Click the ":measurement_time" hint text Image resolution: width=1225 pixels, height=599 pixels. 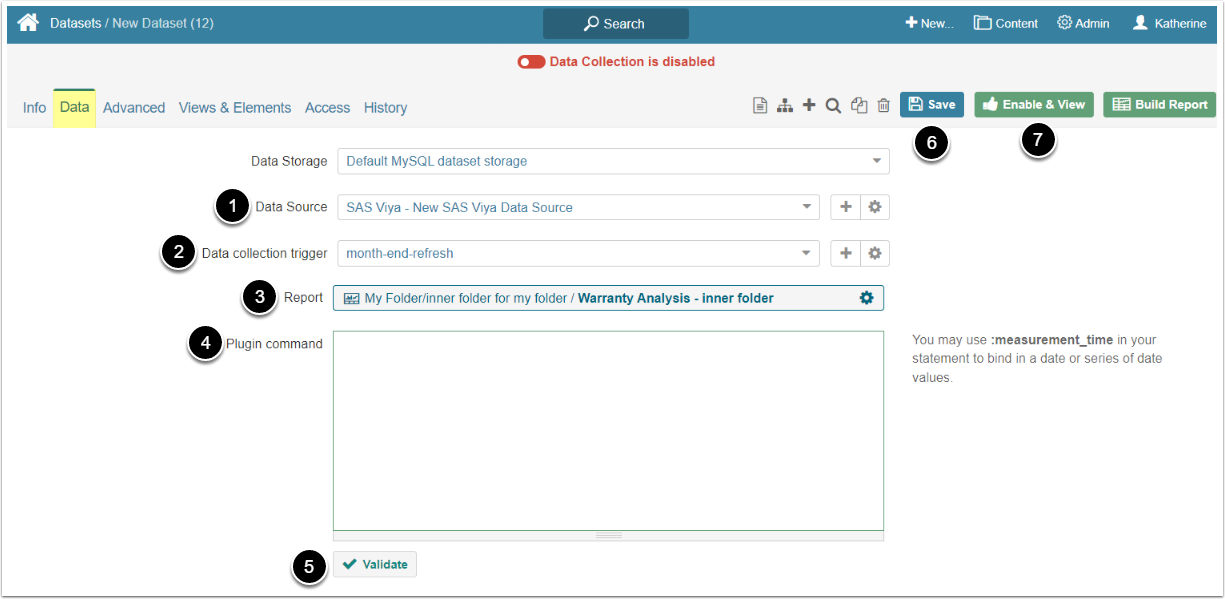tap(1051, 340)
